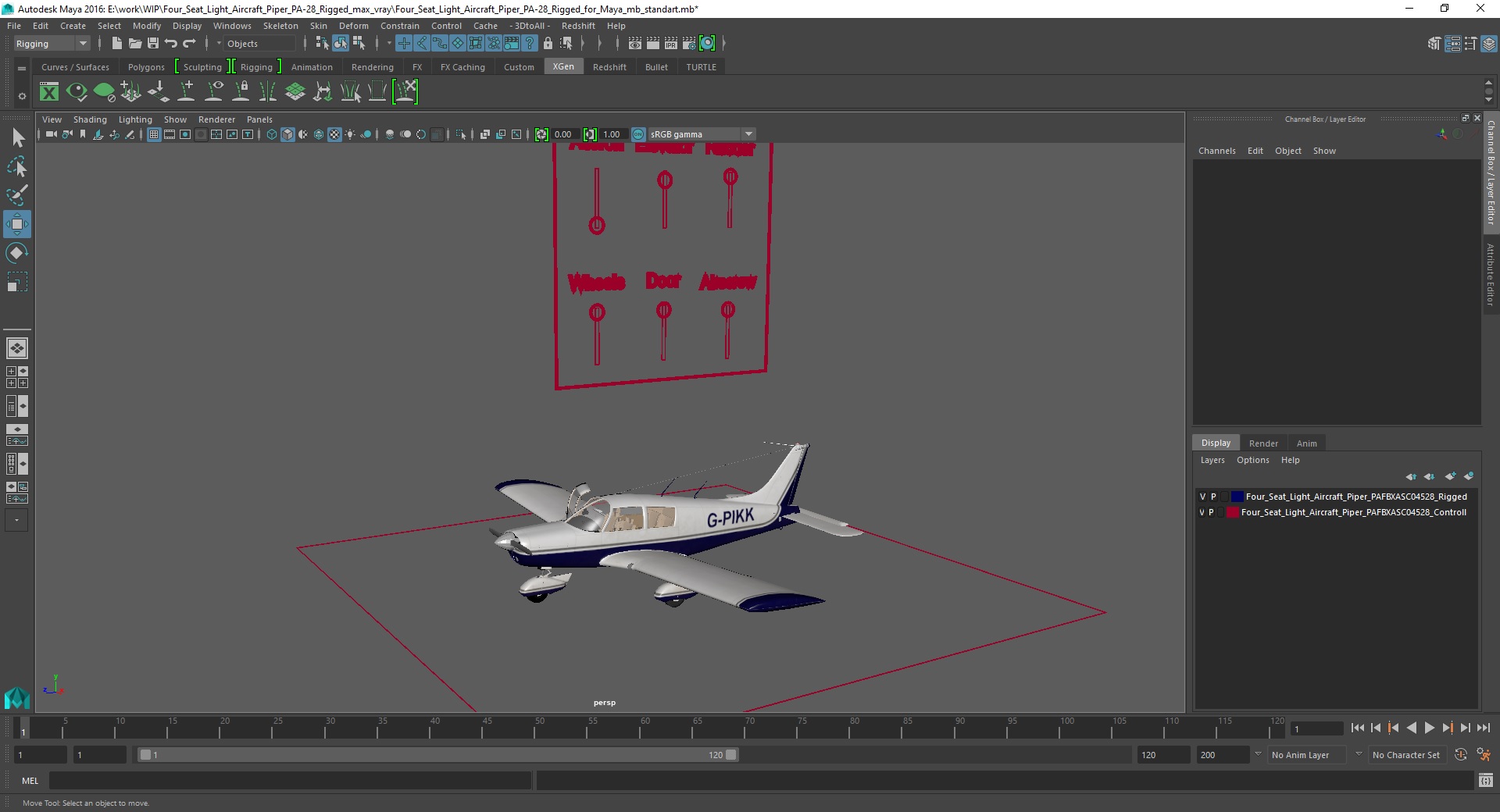Image resolution: width=1500 pixels, height=812 pixels.
Task: Switch to the Render layer tab
Action: 1263,443
